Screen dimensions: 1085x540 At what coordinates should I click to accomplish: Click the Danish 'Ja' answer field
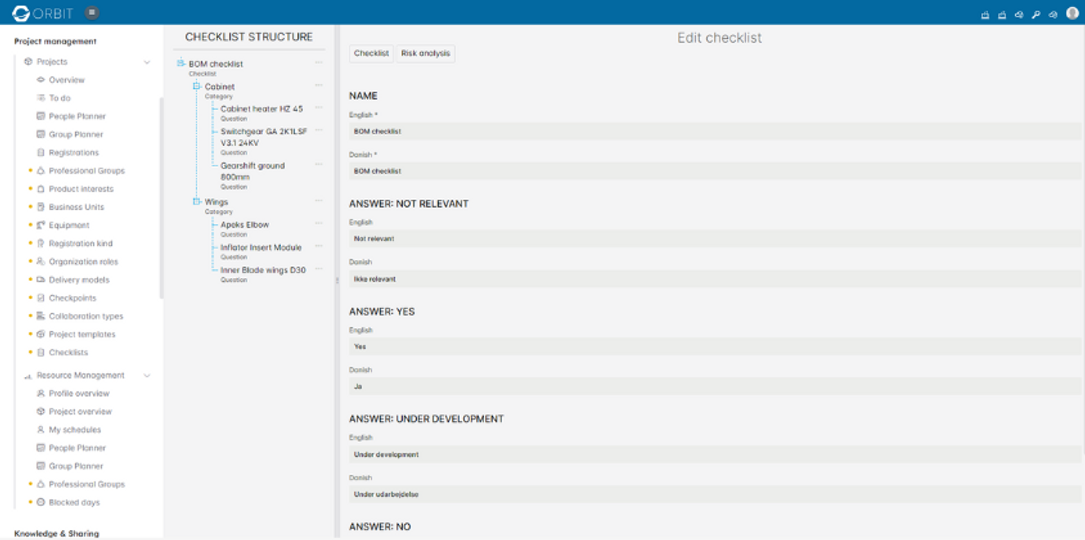714,386
